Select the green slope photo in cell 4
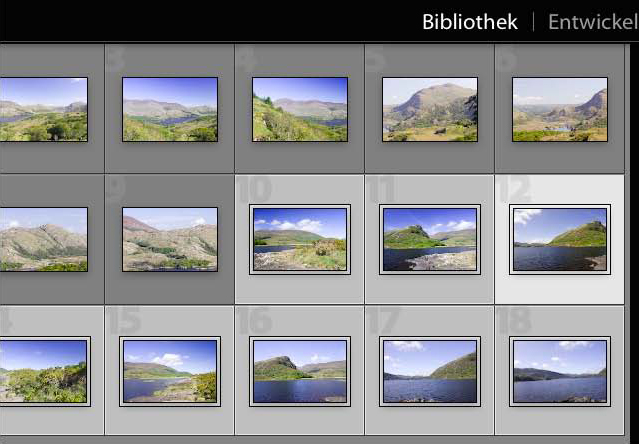 pyautogui.click(x=300, y=110)
